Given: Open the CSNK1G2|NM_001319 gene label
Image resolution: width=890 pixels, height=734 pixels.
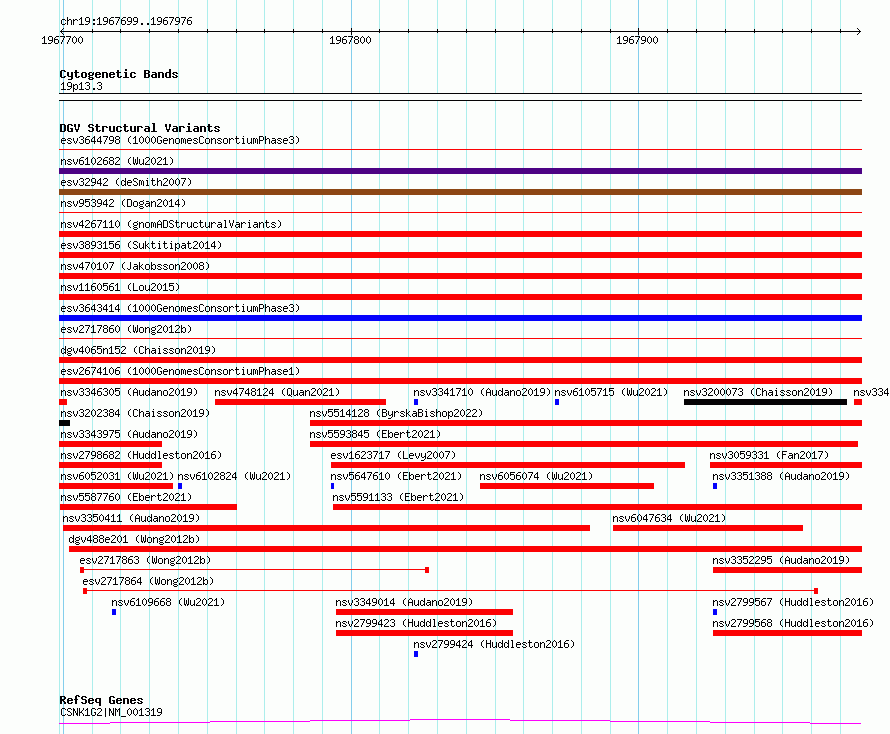Looking at the screenshot, I should coord(111,712).
